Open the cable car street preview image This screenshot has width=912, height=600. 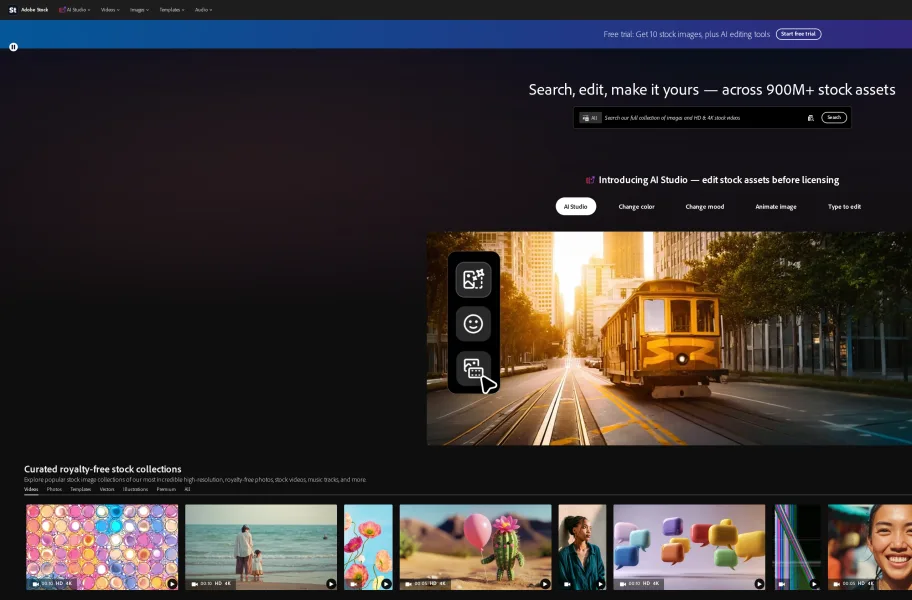pyautogui.click(x=669, y=338)
